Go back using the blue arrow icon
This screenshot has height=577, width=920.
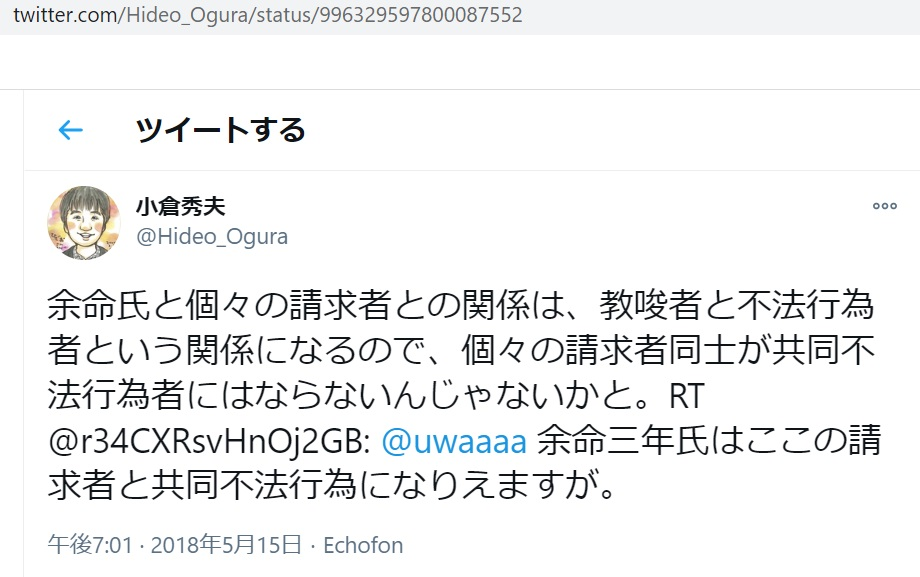point(70,130)
